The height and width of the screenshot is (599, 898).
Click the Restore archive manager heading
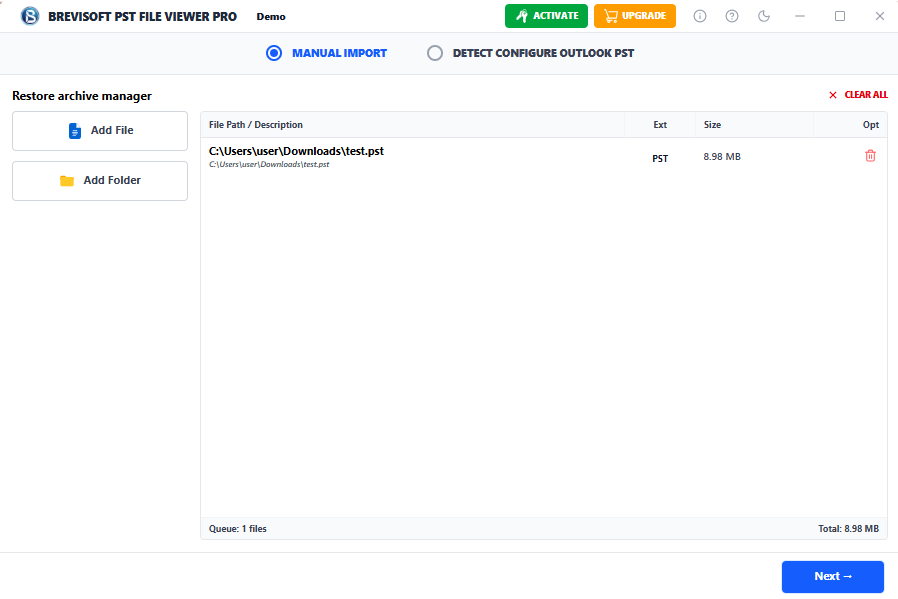click(x=82, y=96)
